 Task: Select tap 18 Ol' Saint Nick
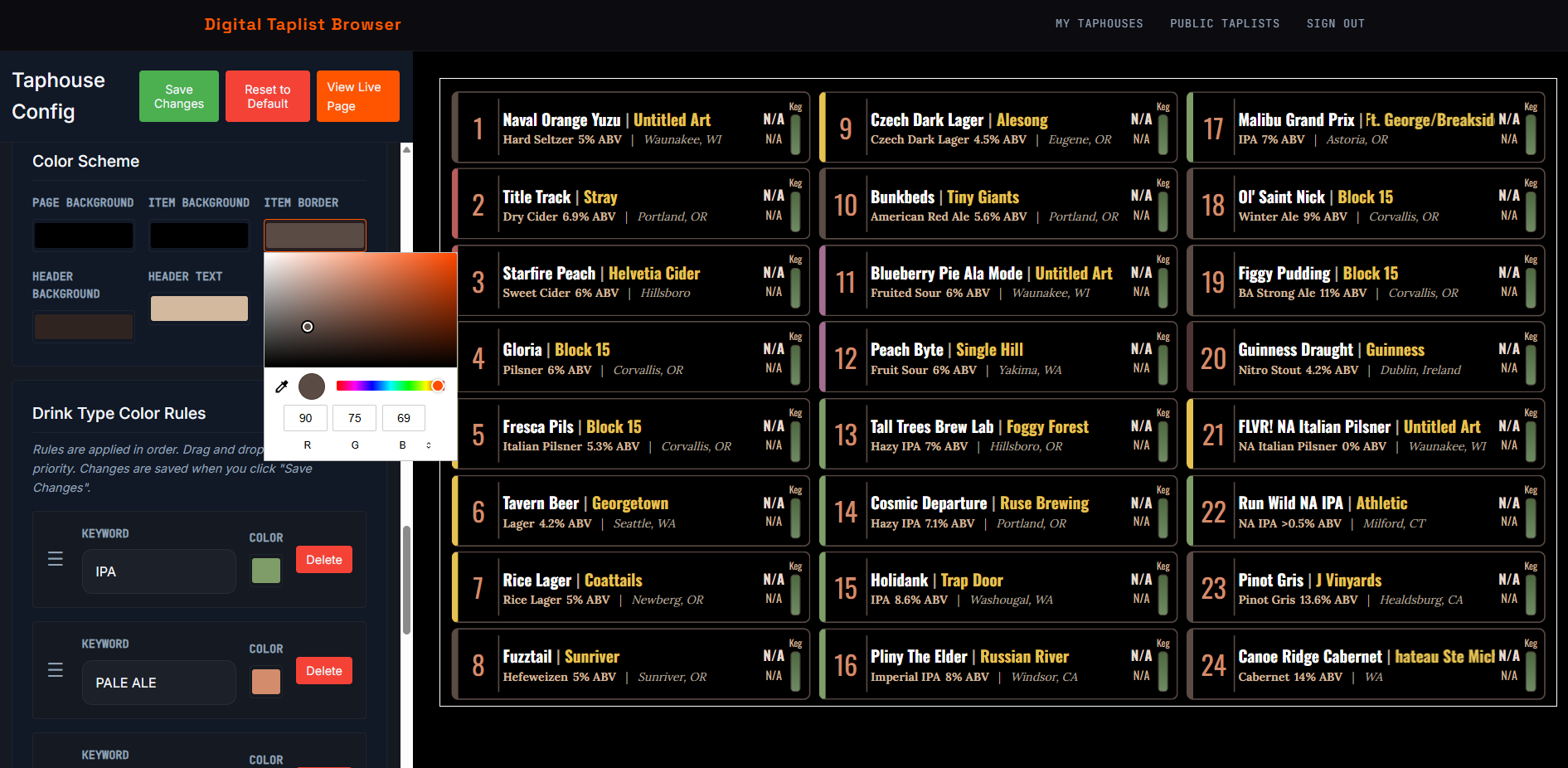click(1366, 204)
